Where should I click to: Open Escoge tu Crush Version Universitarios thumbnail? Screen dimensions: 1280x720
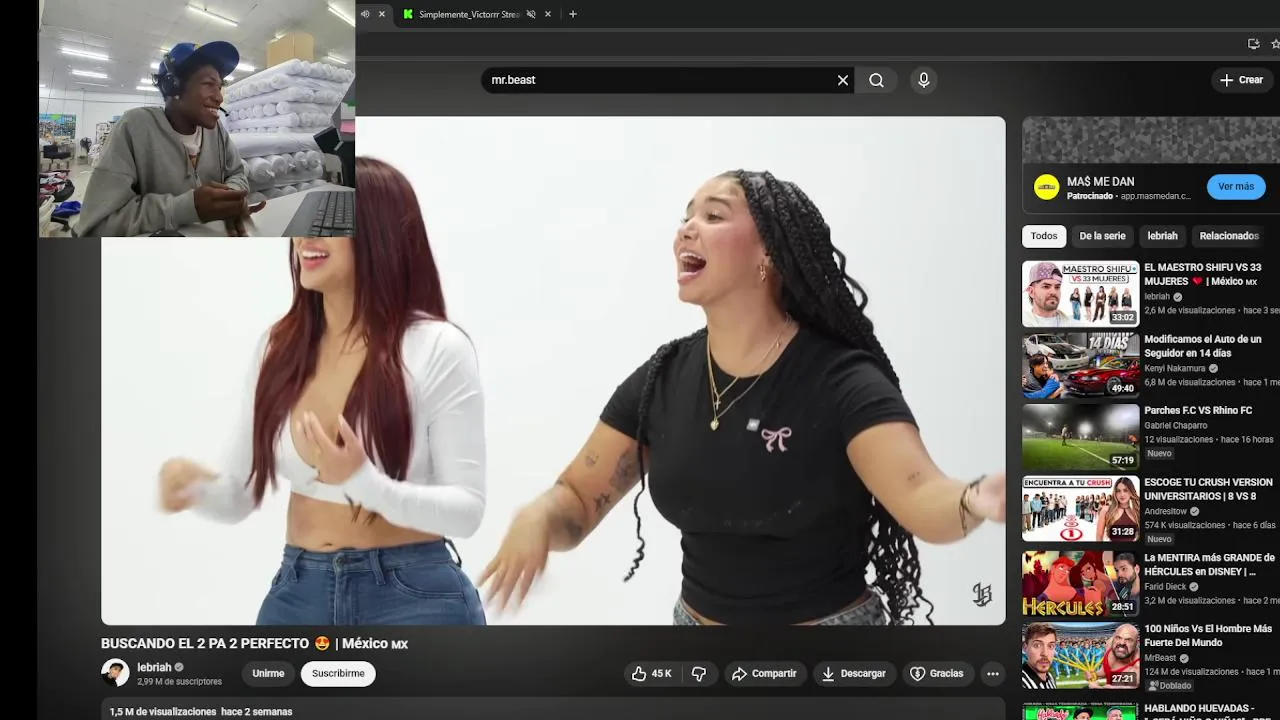click(x=1080, y=508)
